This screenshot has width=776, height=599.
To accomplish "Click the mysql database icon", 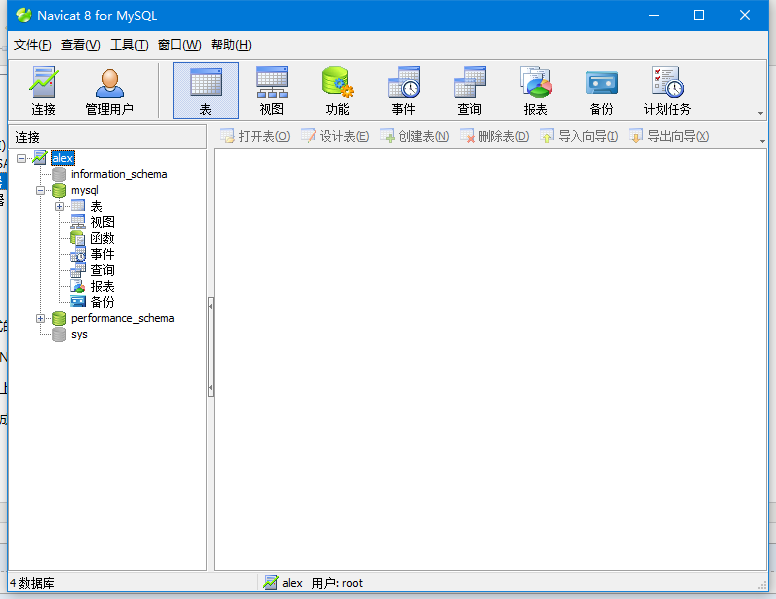I will (59, 190).
